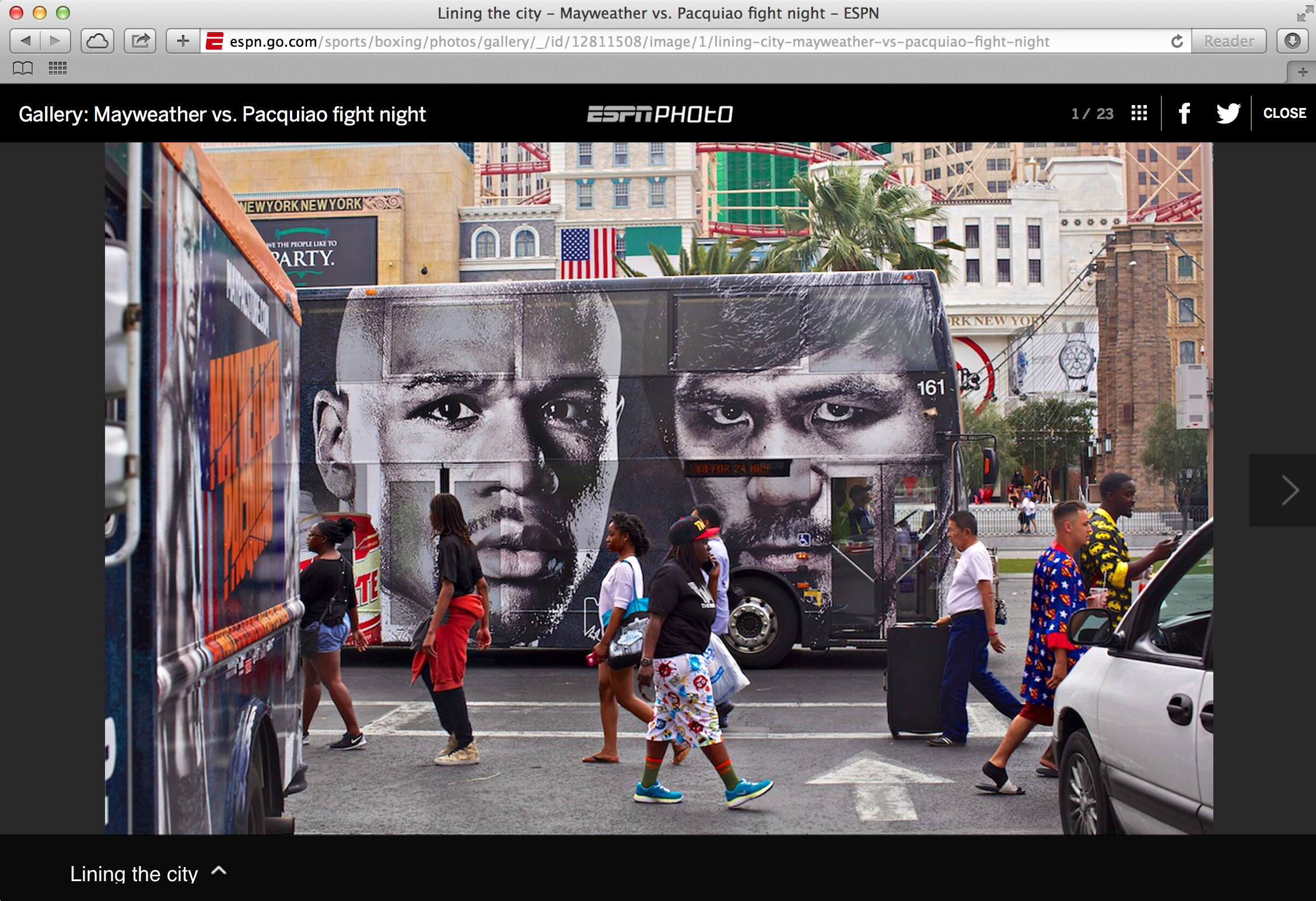
Task: Open a new tab with the plus
Action: 1303,72
